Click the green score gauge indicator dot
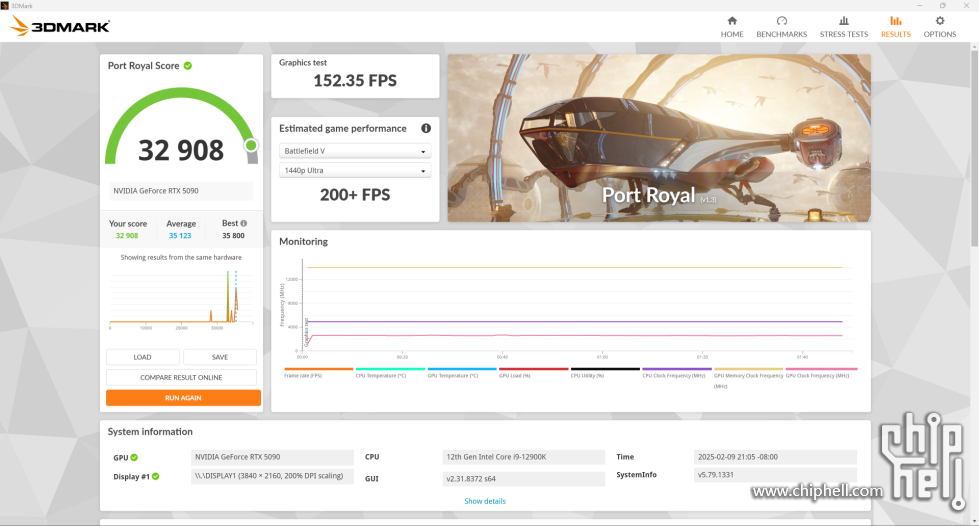Viewport: 979px width, 526px height. click(x=251, y=145)
